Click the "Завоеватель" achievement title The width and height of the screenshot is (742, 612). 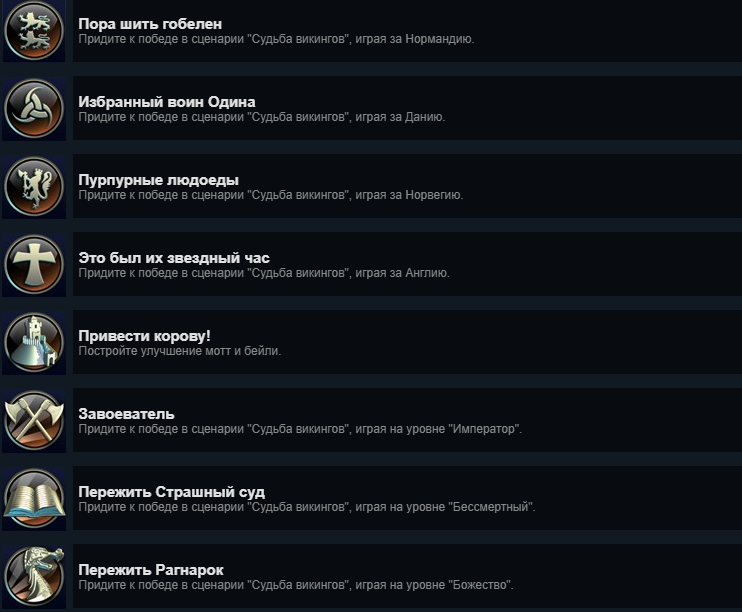(x=126, y=414)
